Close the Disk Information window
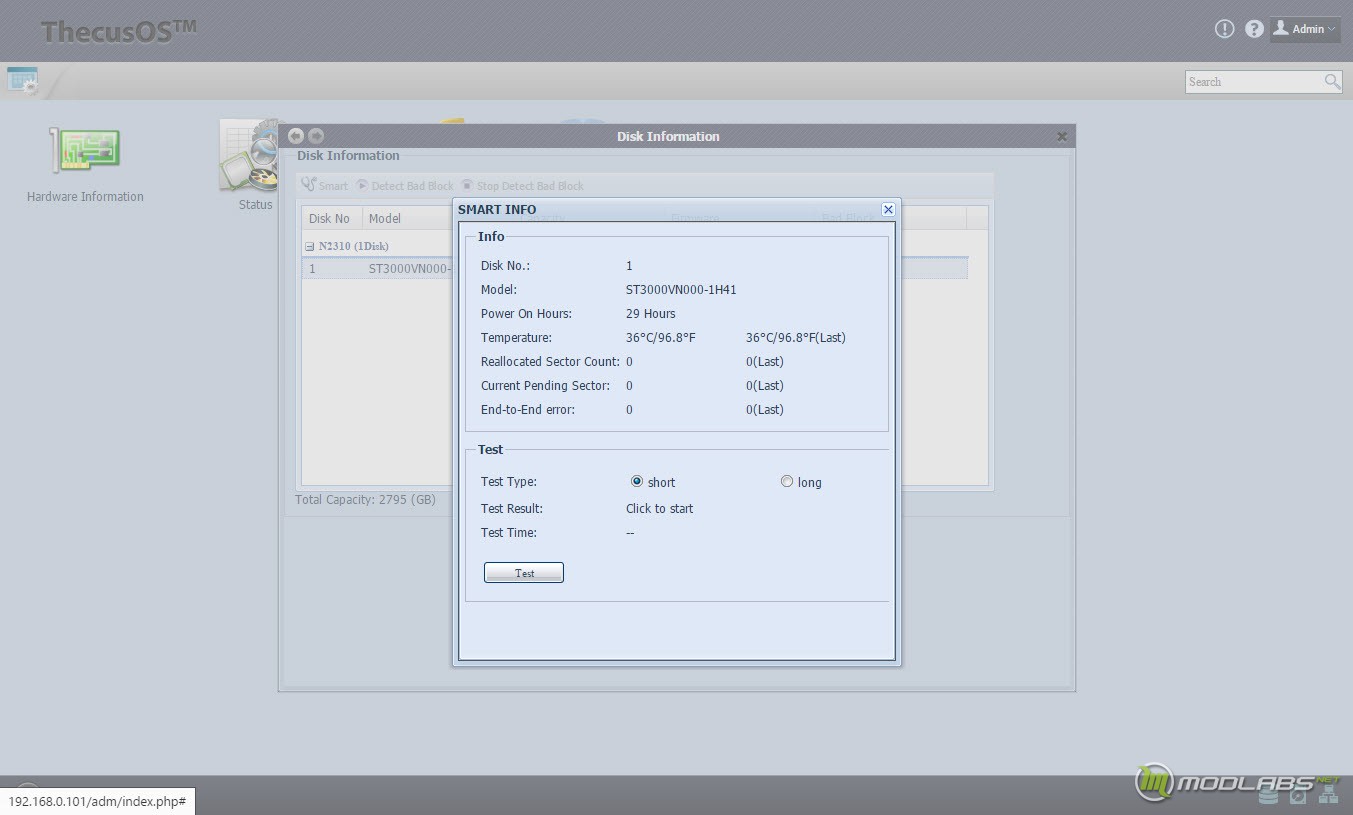Viewport: 1353px width, 815px height. (1062, 137)
